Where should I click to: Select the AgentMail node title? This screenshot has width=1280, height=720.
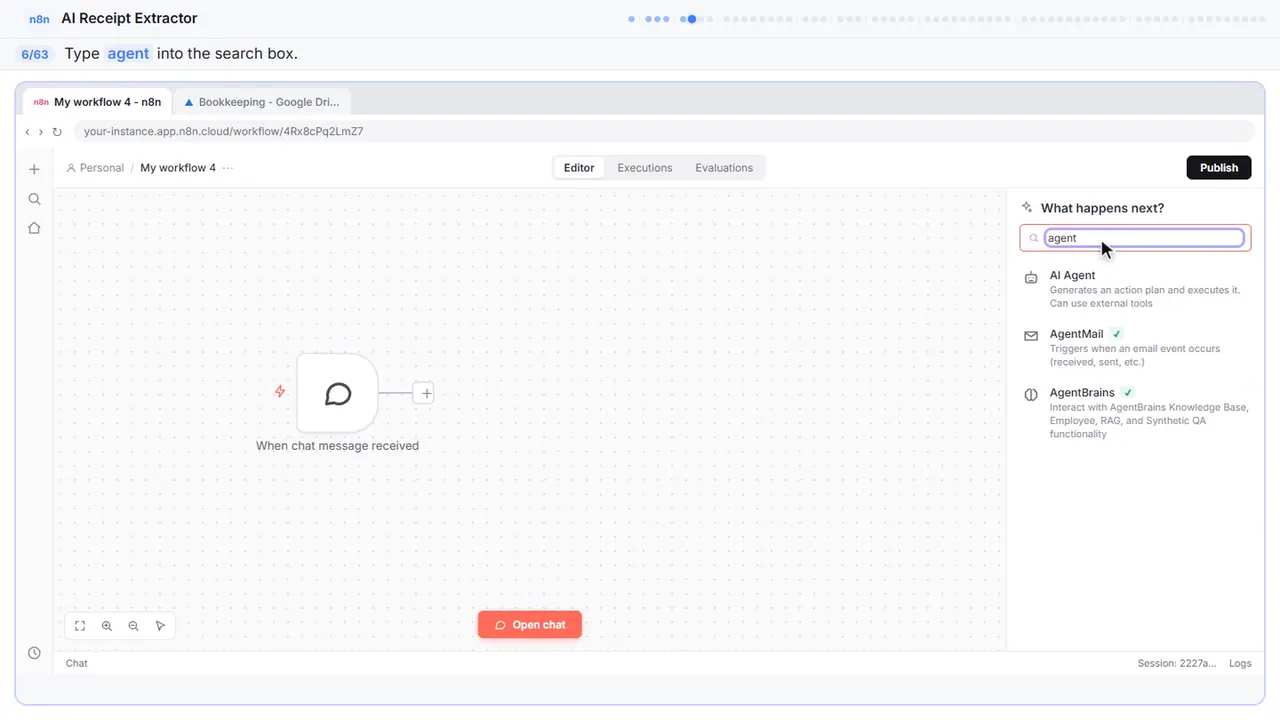tap(1076, 334)
